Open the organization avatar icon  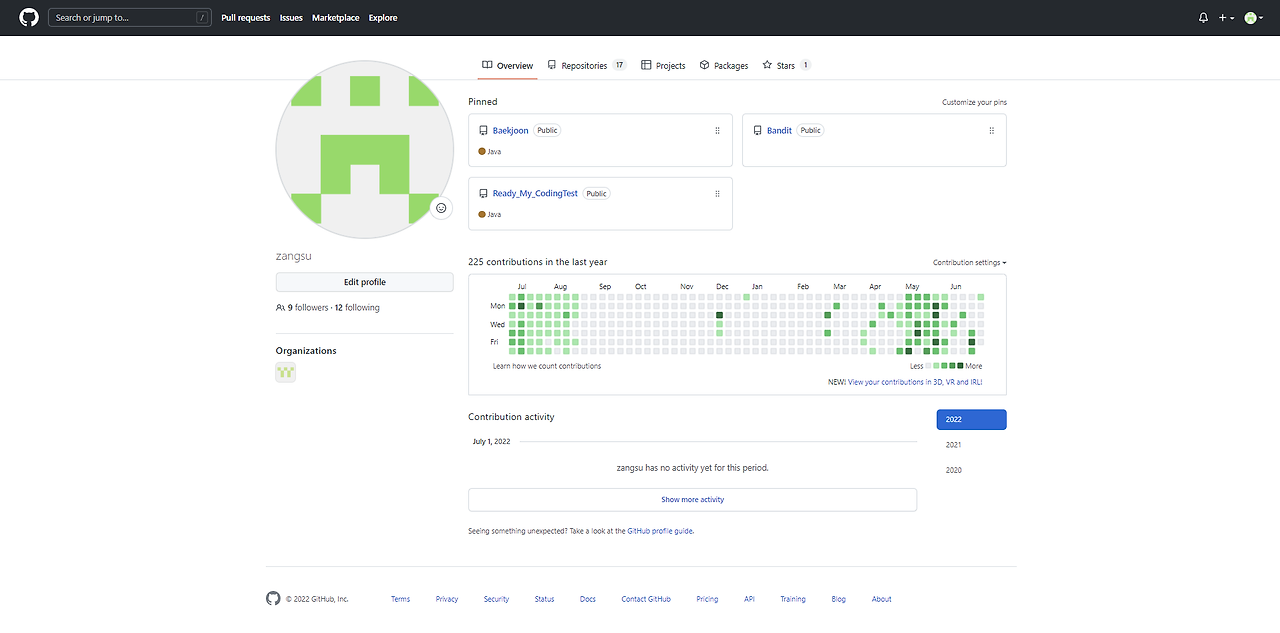click(286, 372)
